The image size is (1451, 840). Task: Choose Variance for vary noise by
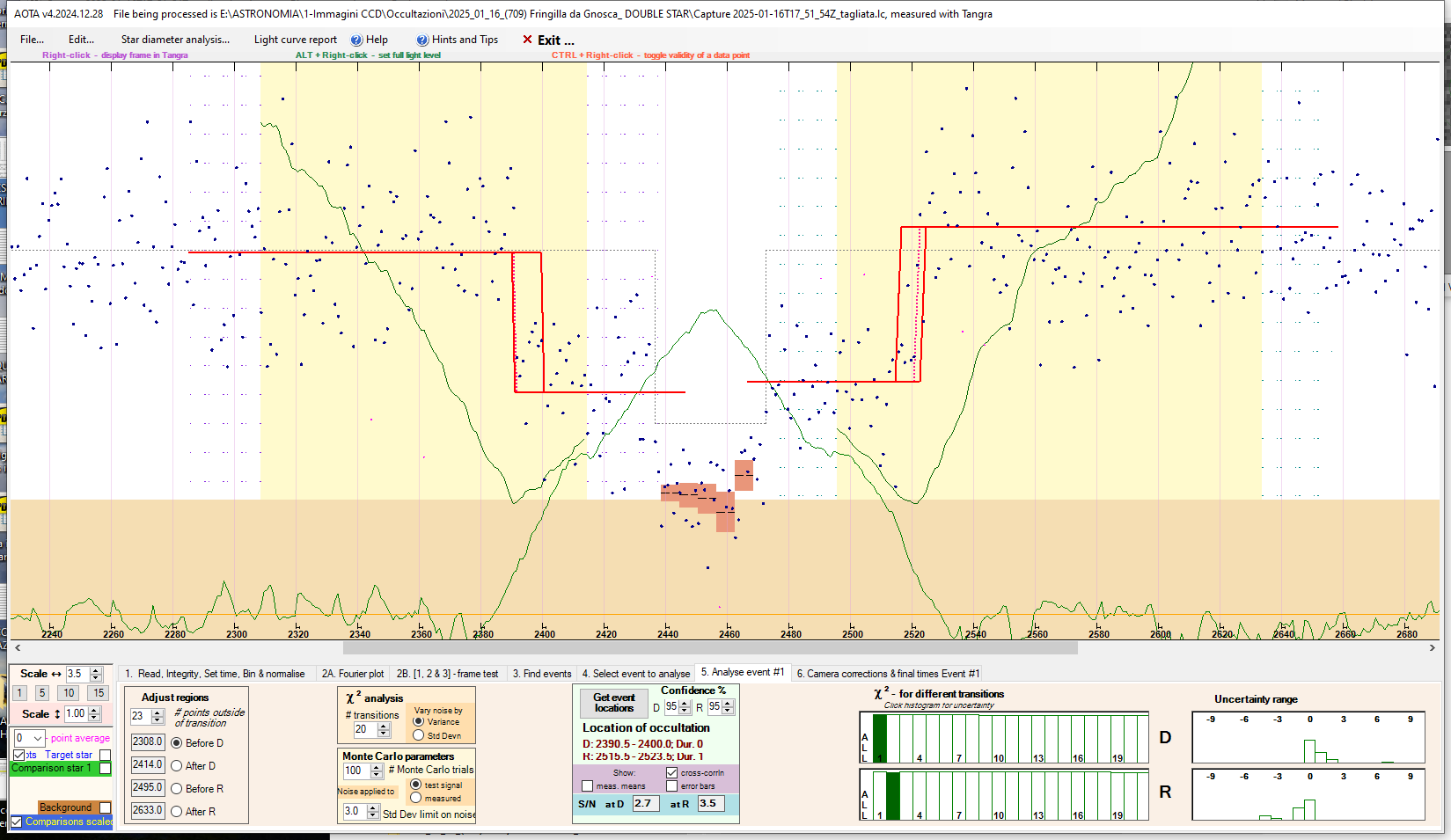[x=419, y=721]
